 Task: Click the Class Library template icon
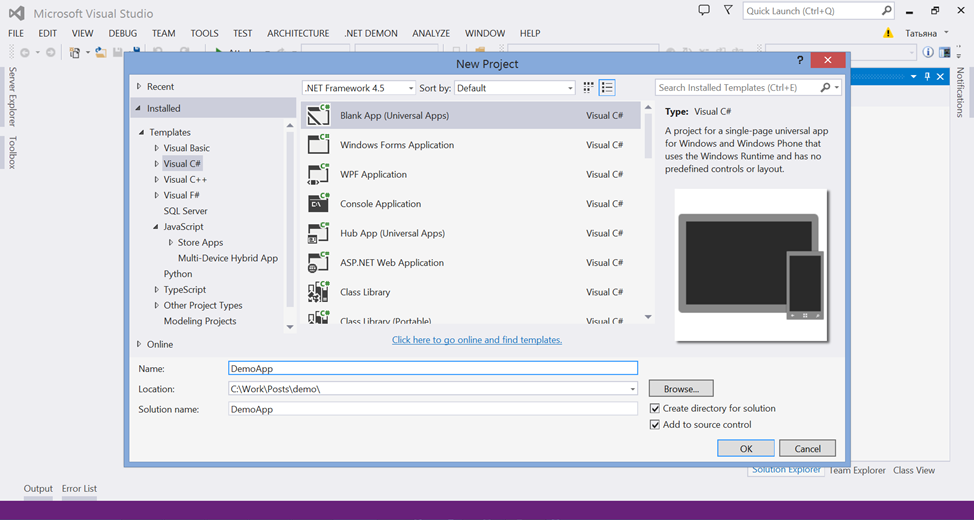pyautogui.click(x=319, y=292)
